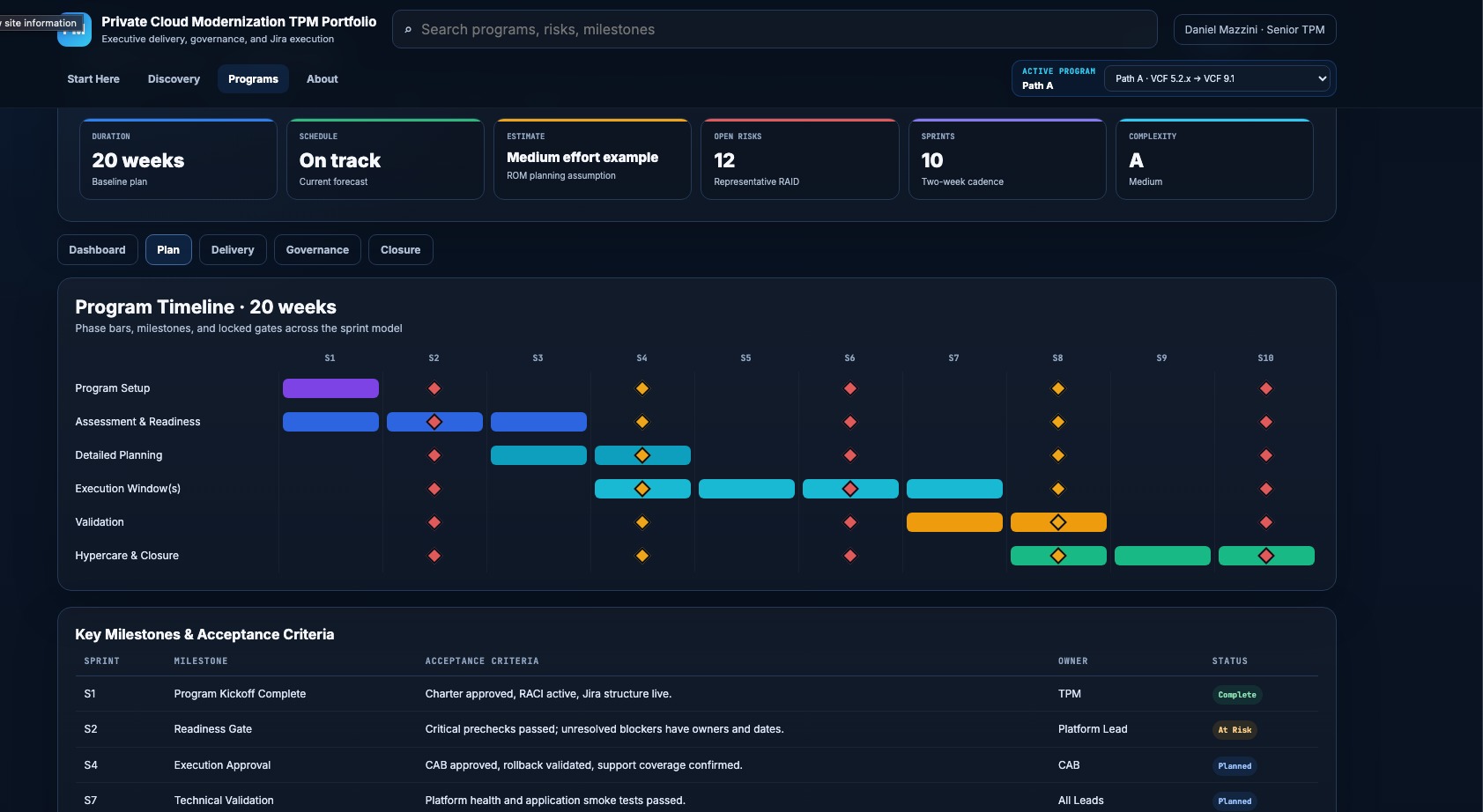Viewport: 1483px width, 812px height.
Task: Click the red diamond in Program Setup S2
Action: tap(434, 388)
